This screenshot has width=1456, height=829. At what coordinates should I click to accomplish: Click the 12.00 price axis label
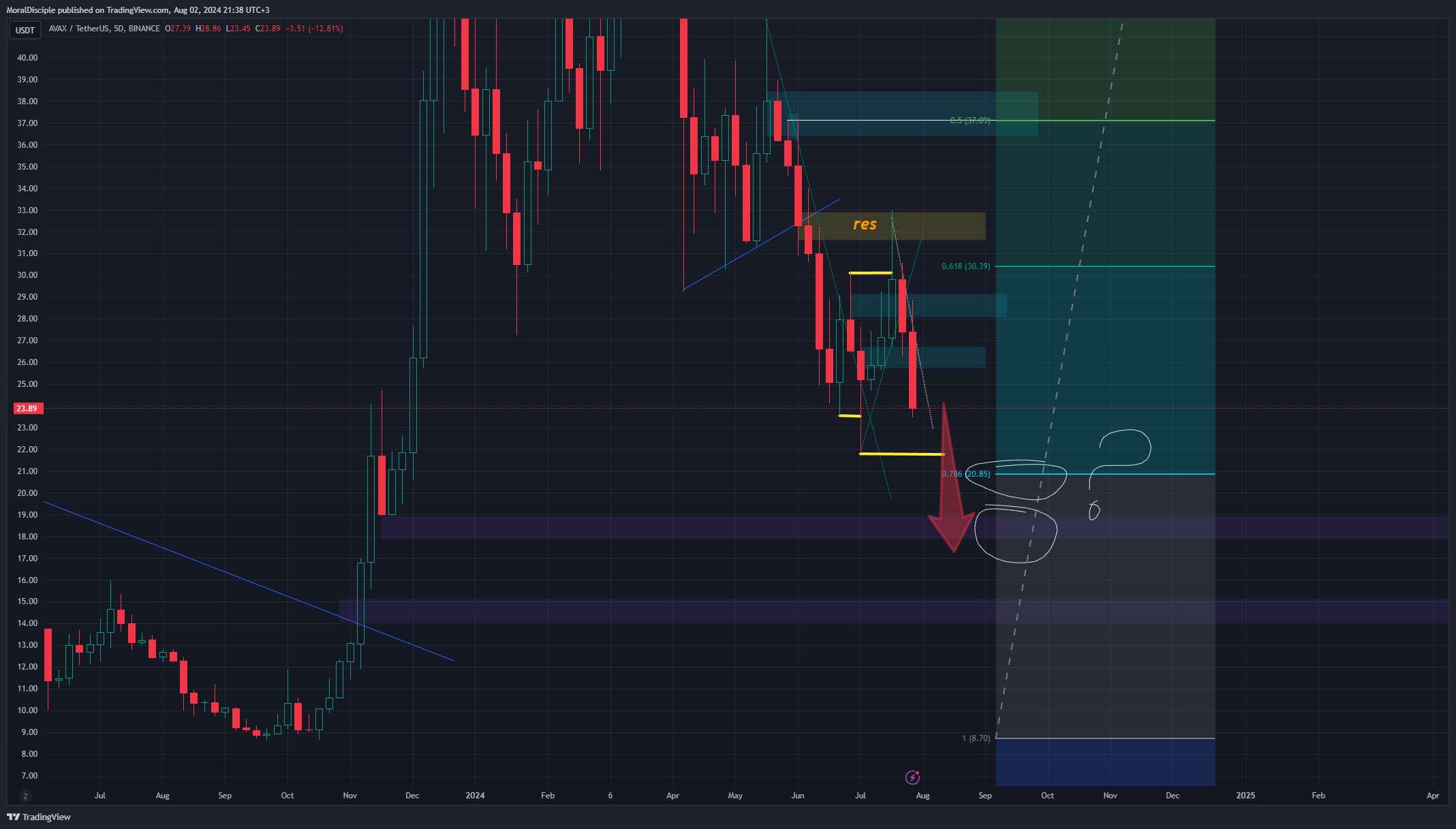[27, 667]
